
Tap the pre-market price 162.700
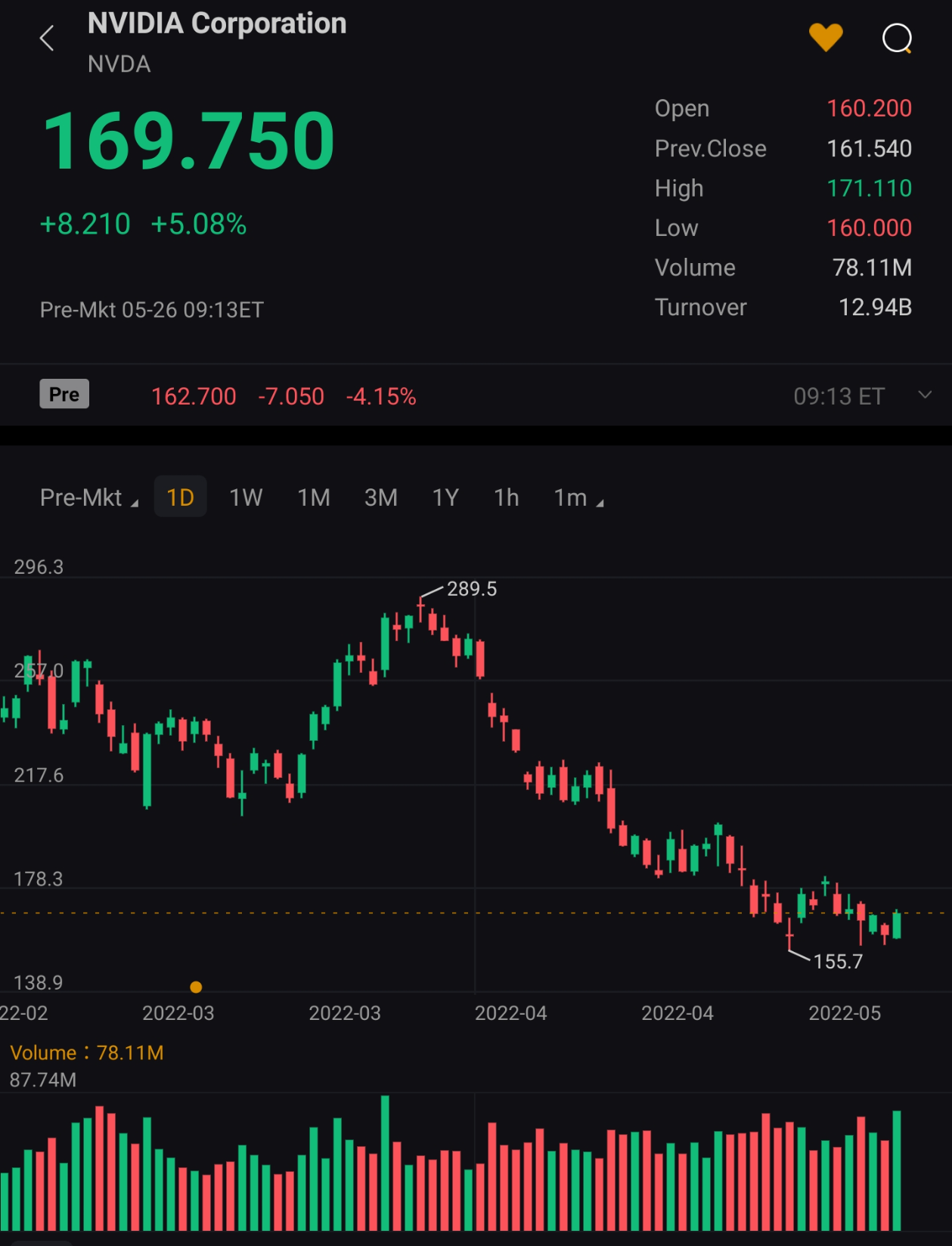194,396
